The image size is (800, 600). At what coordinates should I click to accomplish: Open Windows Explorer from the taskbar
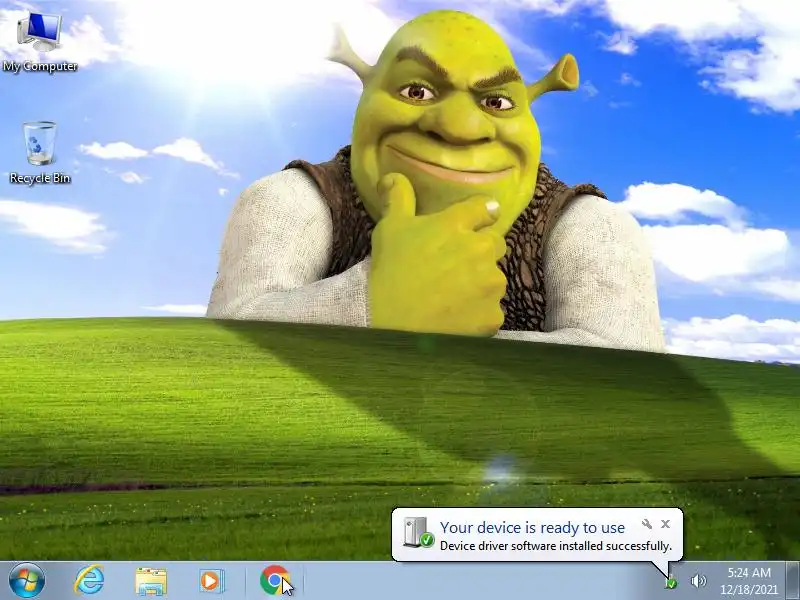tap(151, 581)
